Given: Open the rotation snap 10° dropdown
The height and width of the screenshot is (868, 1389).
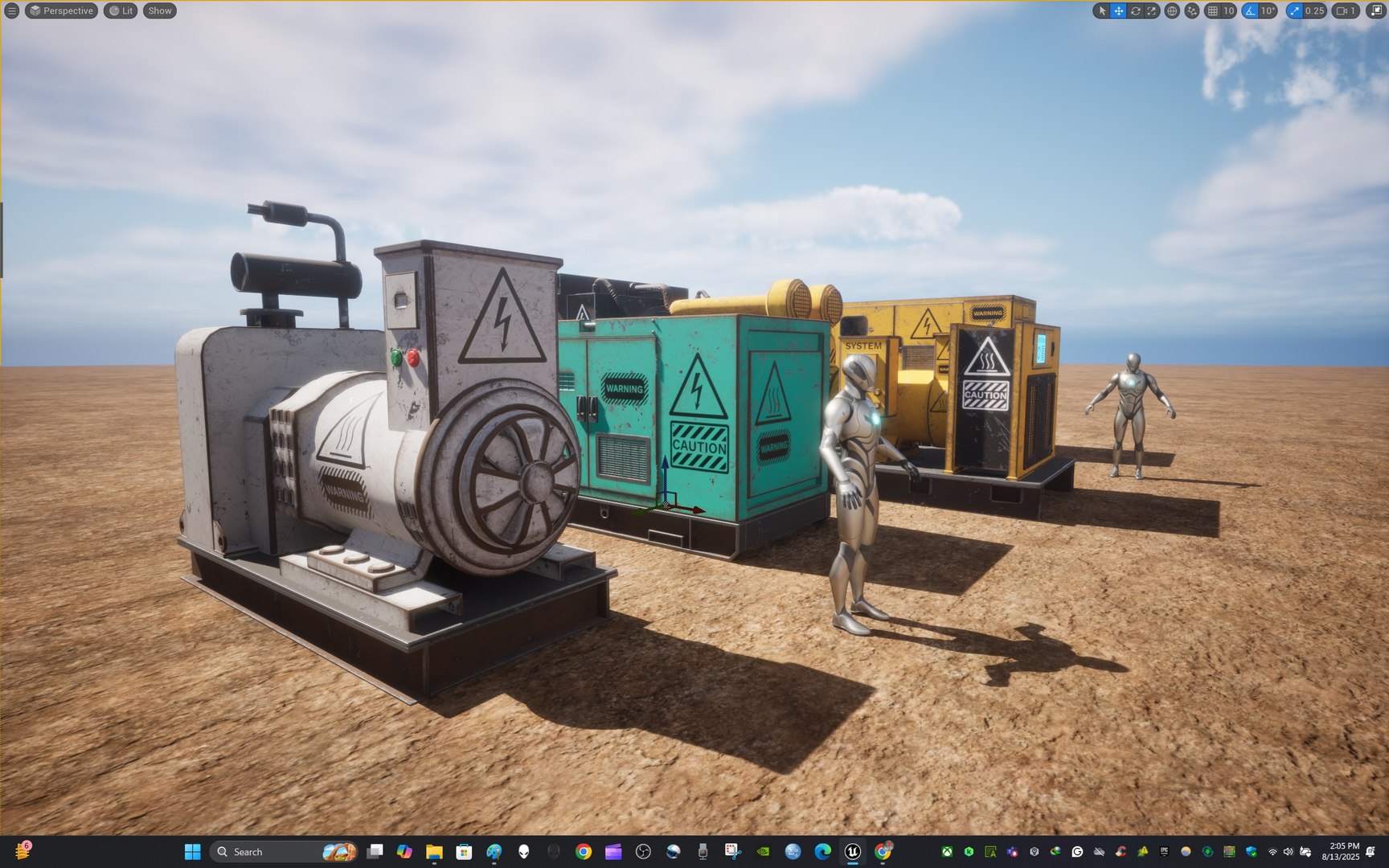Looking at the screenshot, I should tap(1268, 10).
